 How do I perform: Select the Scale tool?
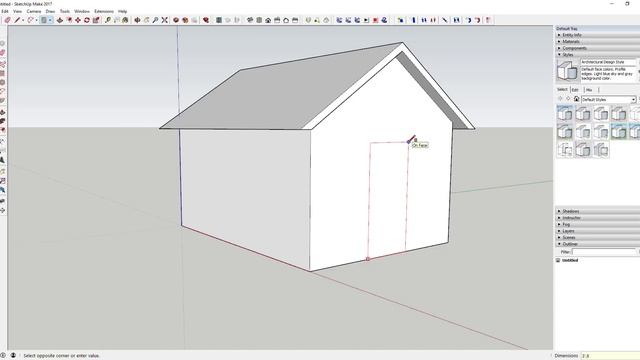click(x=96, y=20)
